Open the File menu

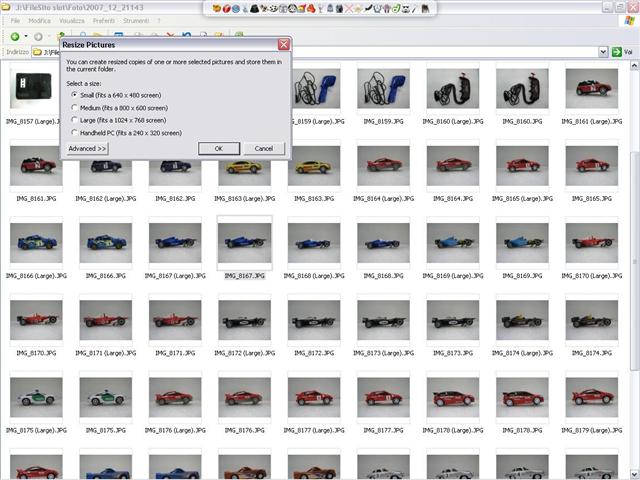[16, 20]
